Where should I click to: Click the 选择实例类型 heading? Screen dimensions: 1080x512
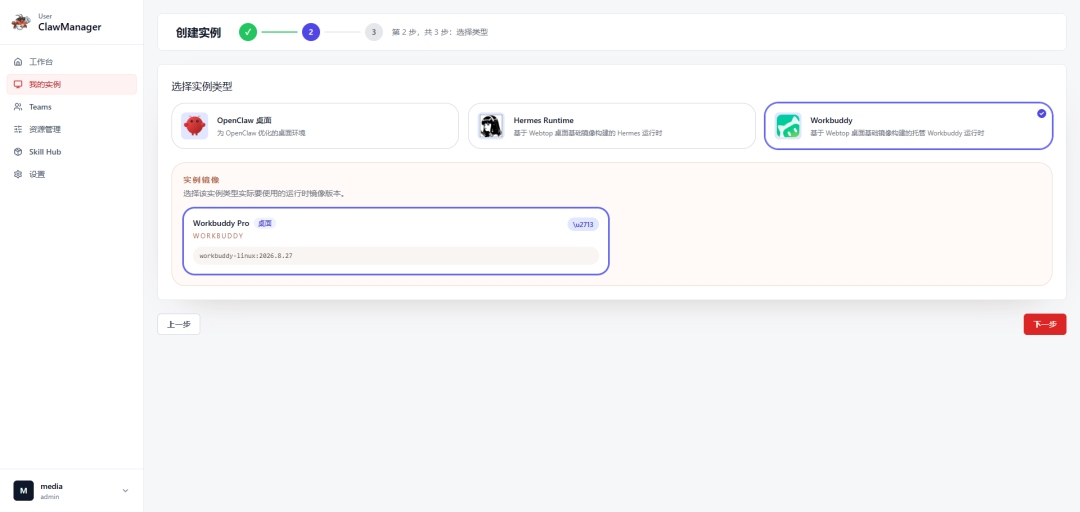(x=202, y=87)
